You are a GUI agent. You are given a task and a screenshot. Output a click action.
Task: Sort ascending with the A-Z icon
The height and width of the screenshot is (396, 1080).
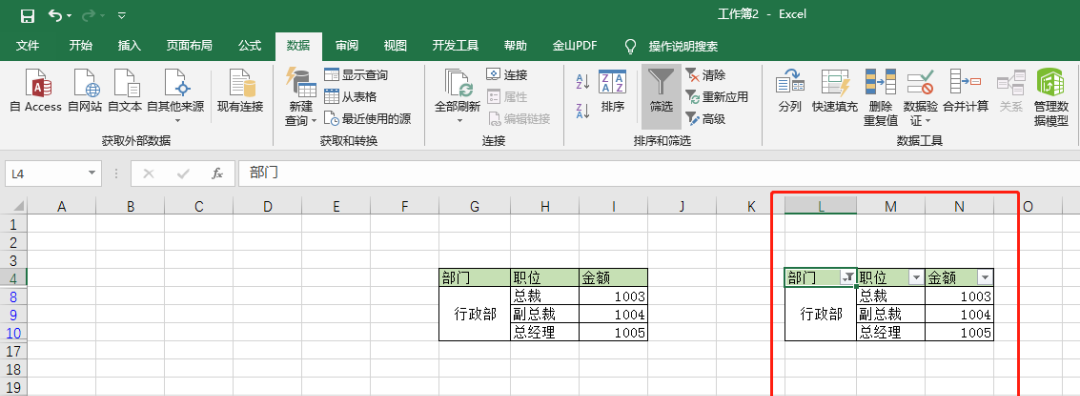[x=582, y=81]
